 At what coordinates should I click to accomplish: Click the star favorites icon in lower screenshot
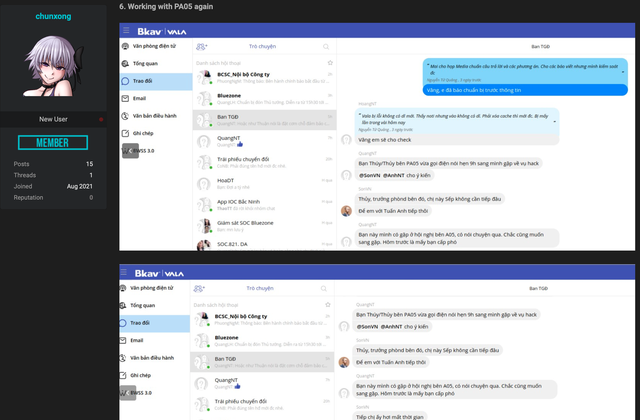(x=328, y=305)
